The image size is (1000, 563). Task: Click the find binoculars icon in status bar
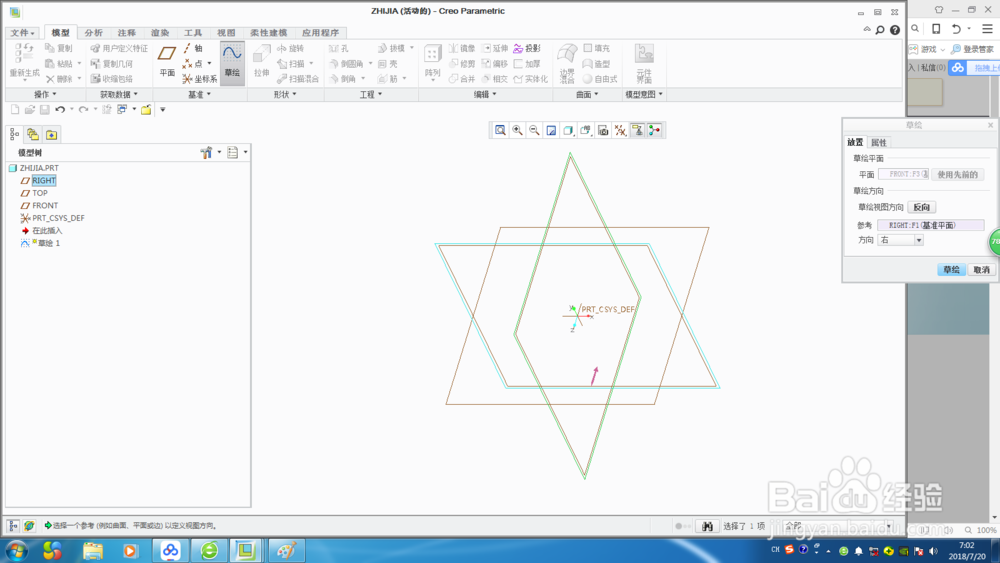coord(707,526)
